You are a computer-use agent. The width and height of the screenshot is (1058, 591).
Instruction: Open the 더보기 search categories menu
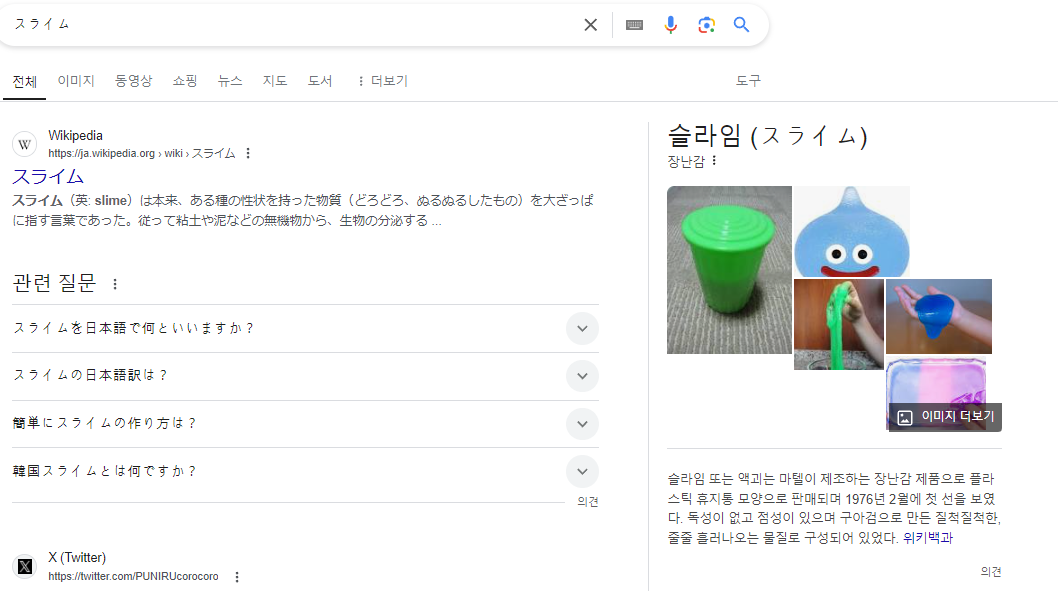point(382,81)
